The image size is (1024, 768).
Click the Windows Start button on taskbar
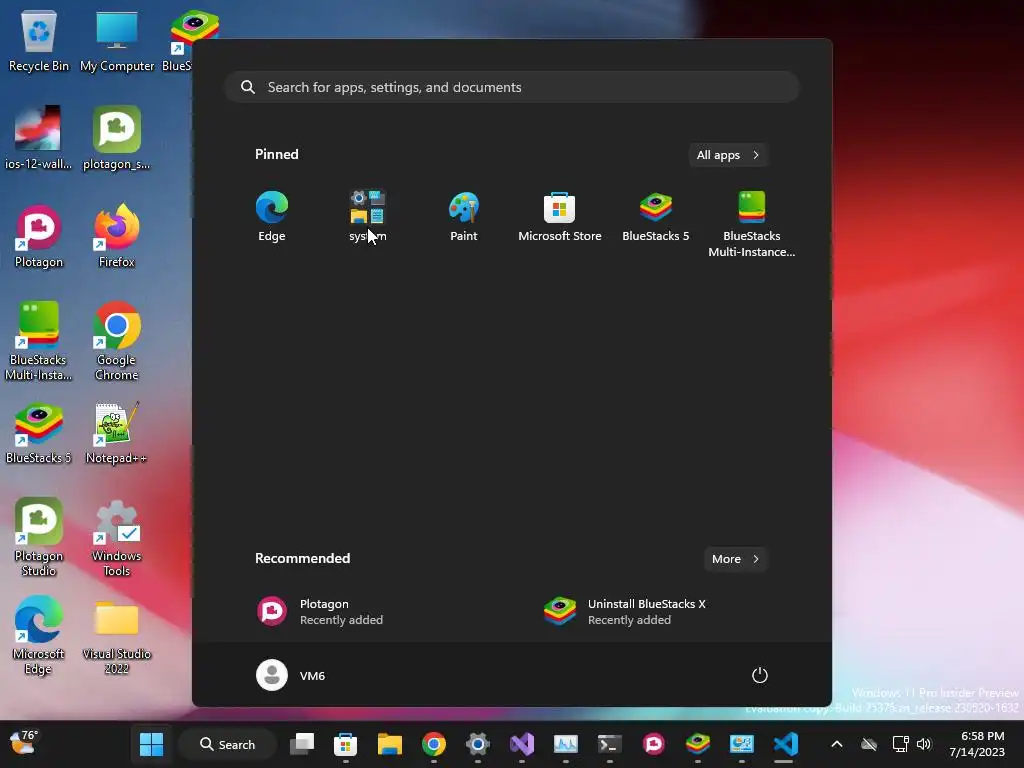(152, 744)
